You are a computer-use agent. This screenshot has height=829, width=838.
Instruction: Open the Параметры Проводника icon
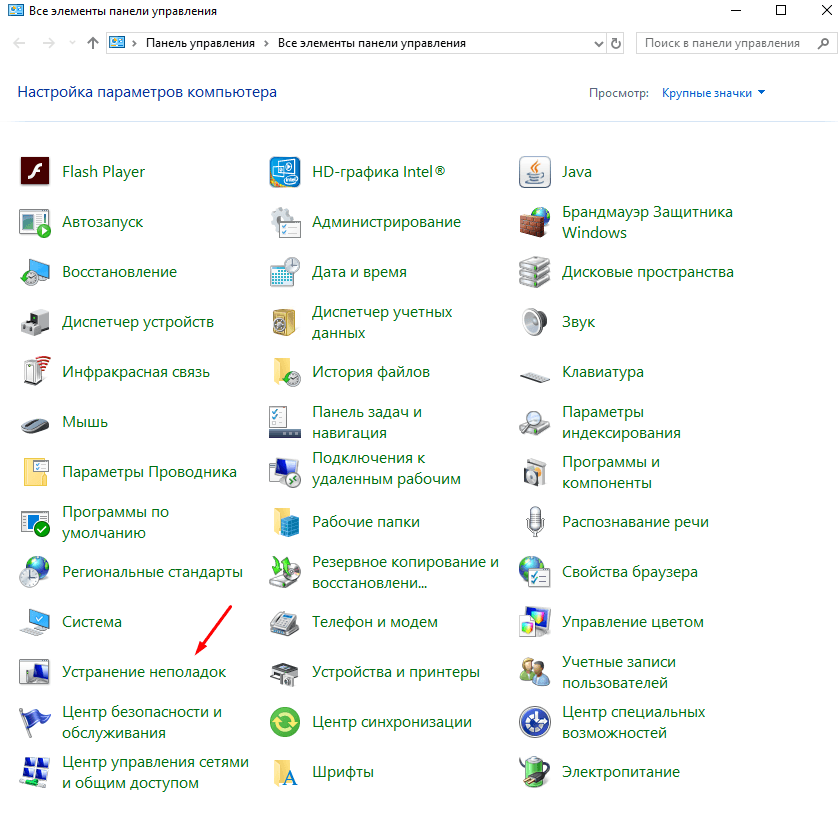point(36,471)
